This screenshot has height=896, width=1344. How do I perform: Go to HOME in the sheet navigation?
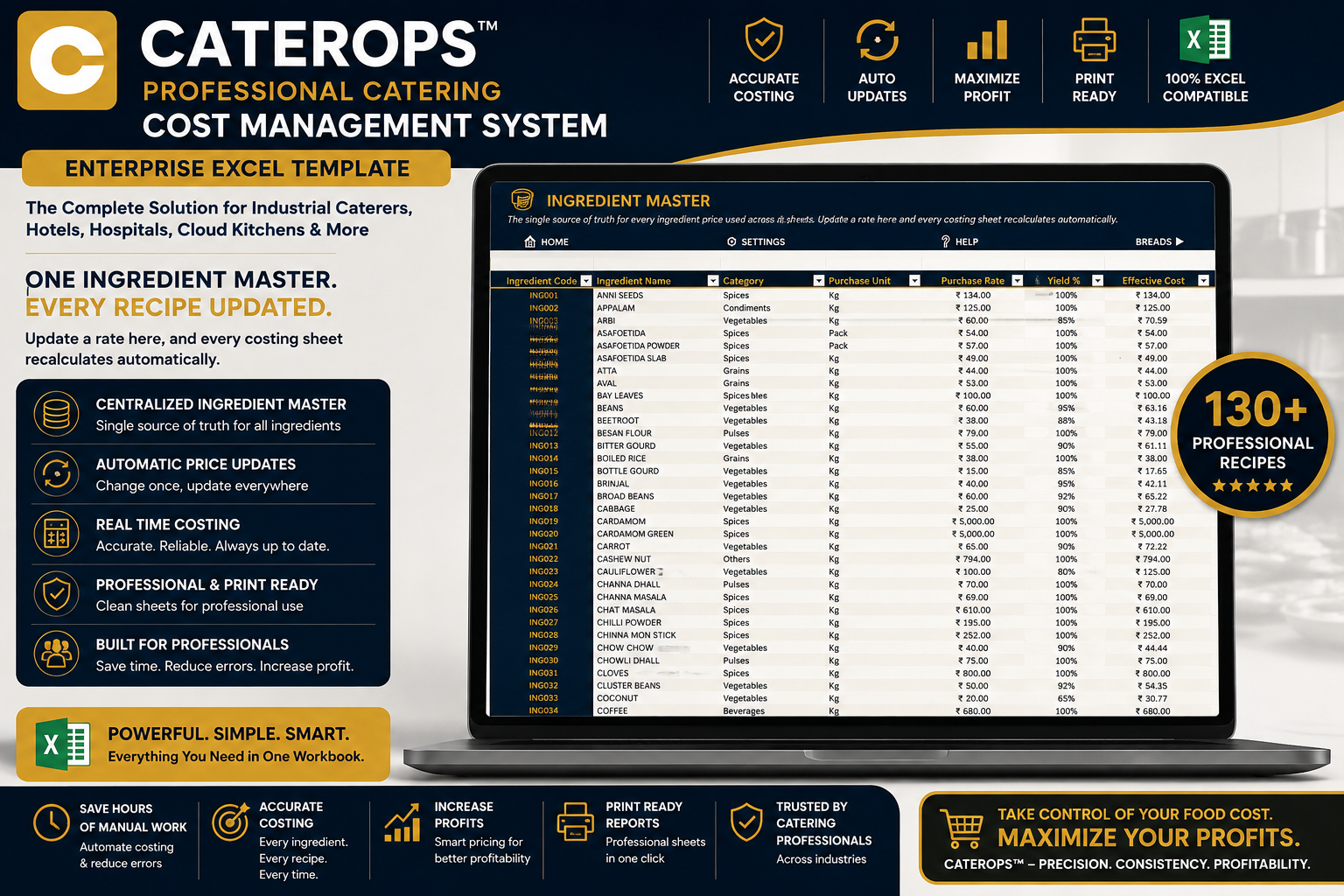pyautogui.click(x=547, y=241)
